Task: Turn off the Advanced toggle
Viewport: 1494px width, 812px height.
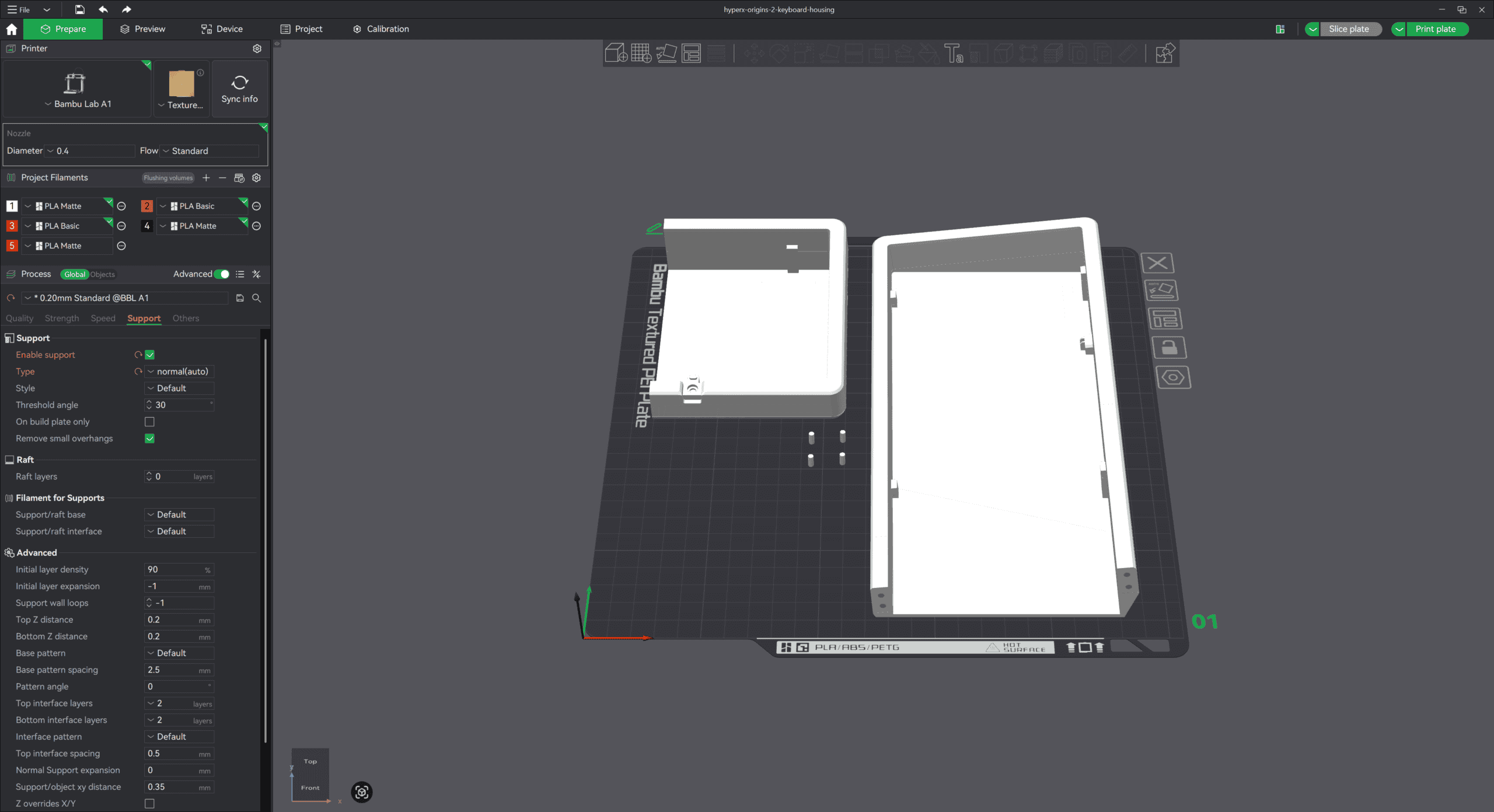Action: 222,274
